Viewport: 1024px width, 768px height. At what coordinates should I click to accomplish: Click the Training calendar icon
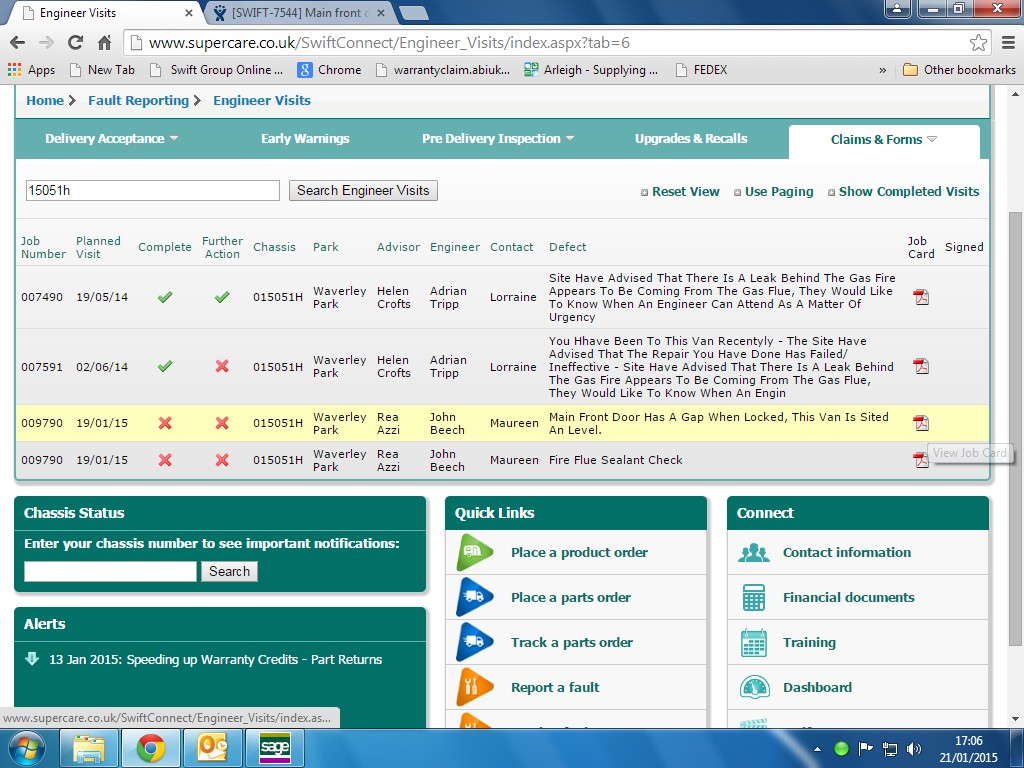[754, 643]
